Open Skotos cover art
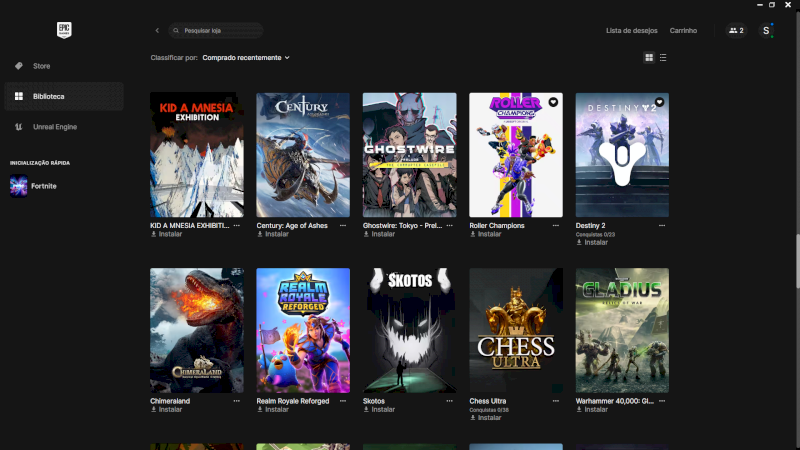Viewport: 800px width, 450px height. [x=410, y=331]
